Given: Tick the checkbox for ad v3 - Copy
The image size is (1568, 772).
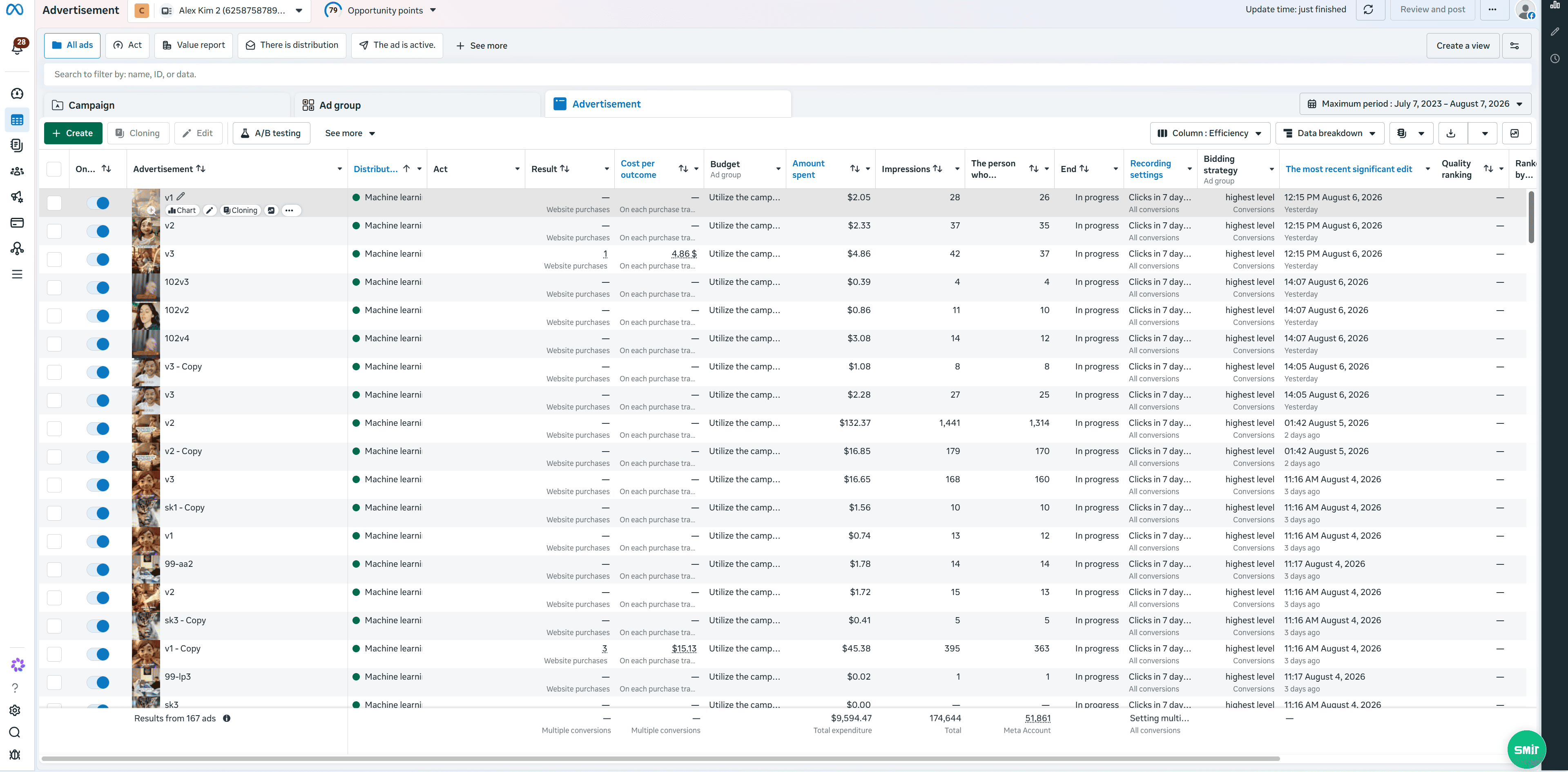Looking at the screenshot, I should click(54, 372).
